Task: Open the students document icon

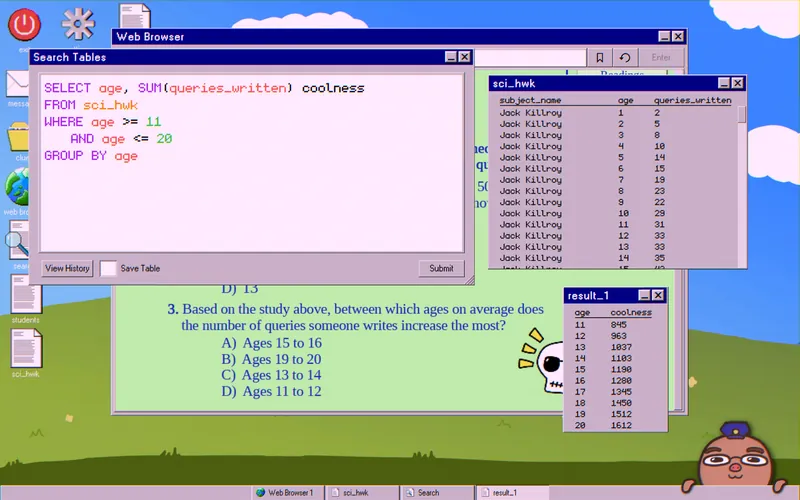Action: coord(26,294)
